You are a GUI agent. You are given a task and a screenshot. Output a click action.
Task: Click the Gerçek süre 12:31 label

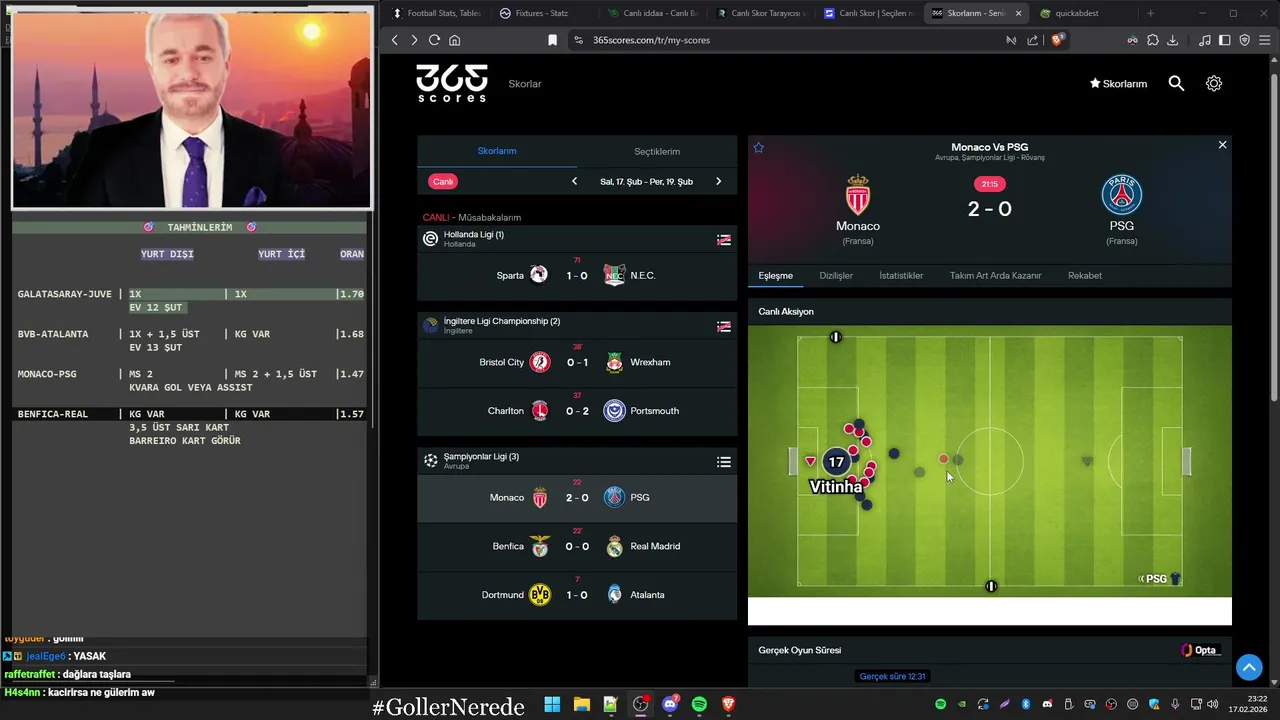tap(893, 676)
